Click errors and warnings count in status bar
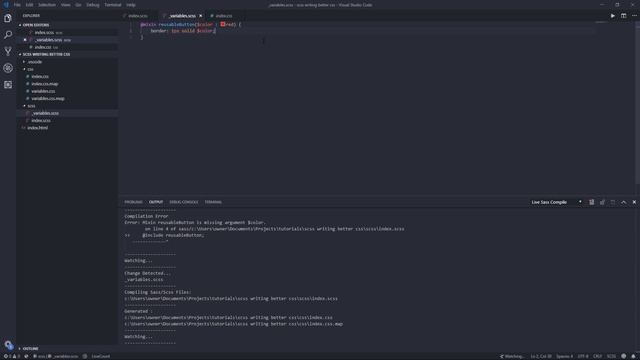 click(x=11, y=356)
